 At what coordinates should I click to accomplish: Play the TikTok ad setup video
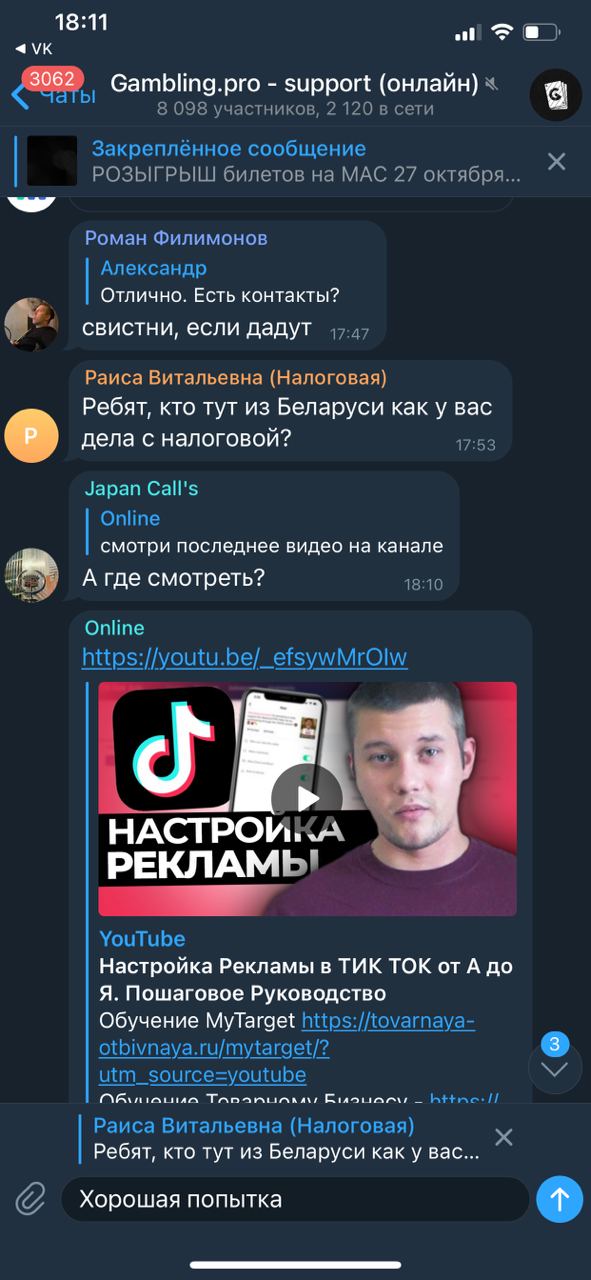pyautogui.click(x=307, y=799)
